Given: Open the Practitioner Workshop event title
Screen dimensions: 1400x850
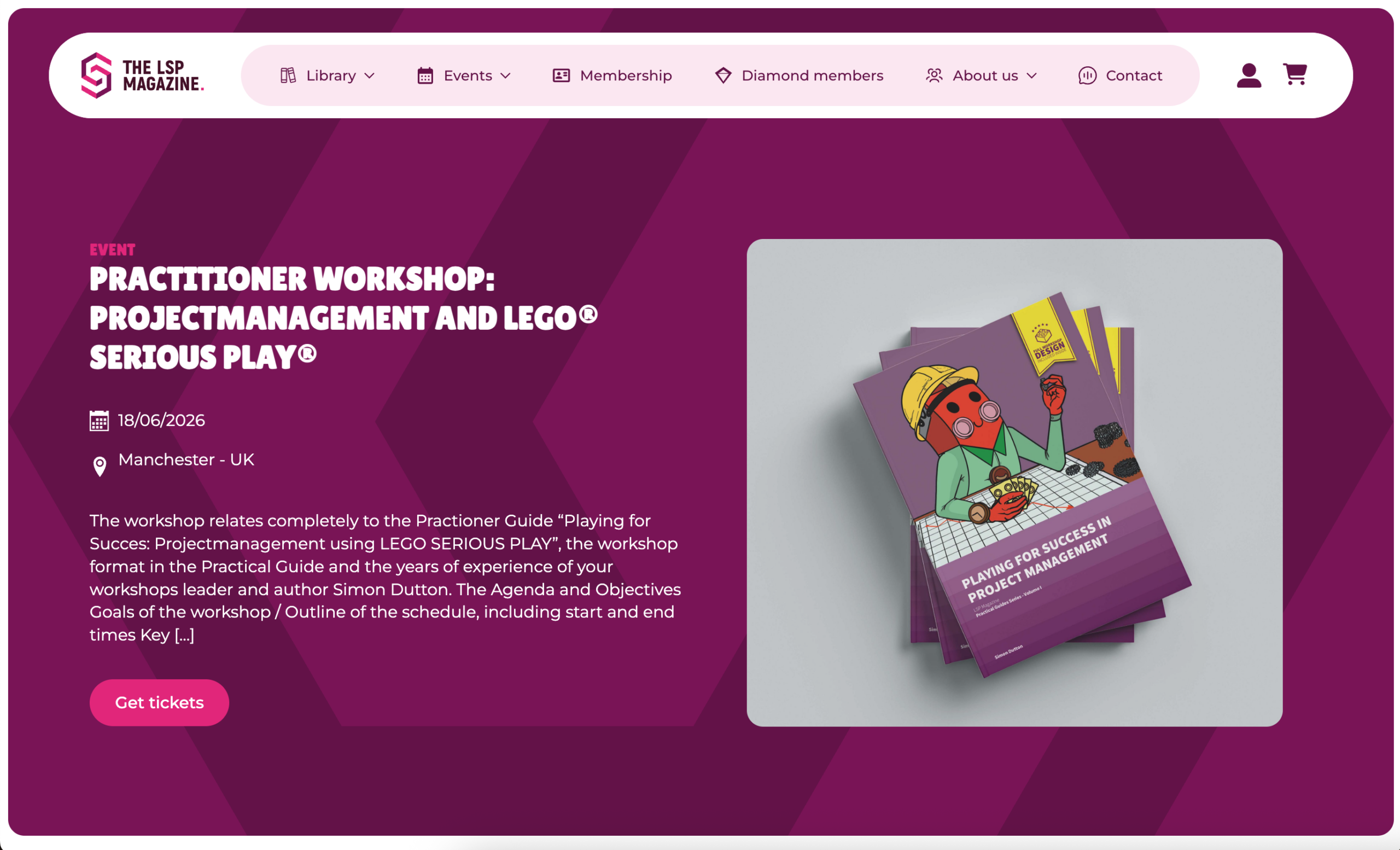Looking at the screenshot, I should click(x=344, y=318).
